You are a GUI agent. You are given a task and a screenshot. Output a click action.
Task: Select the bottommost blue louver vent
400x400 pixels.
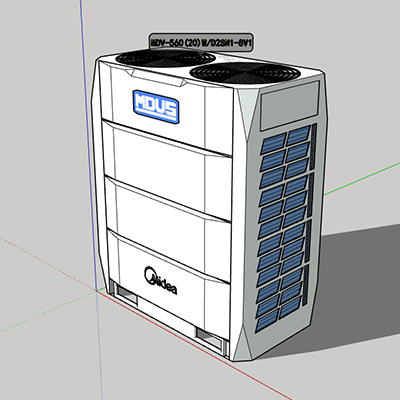[x=266, y=321]
